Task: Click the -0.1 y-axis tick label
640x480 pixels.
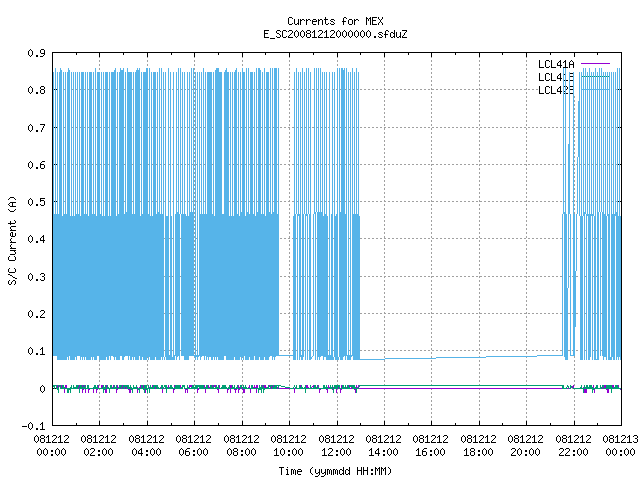Action: [34, 426]
